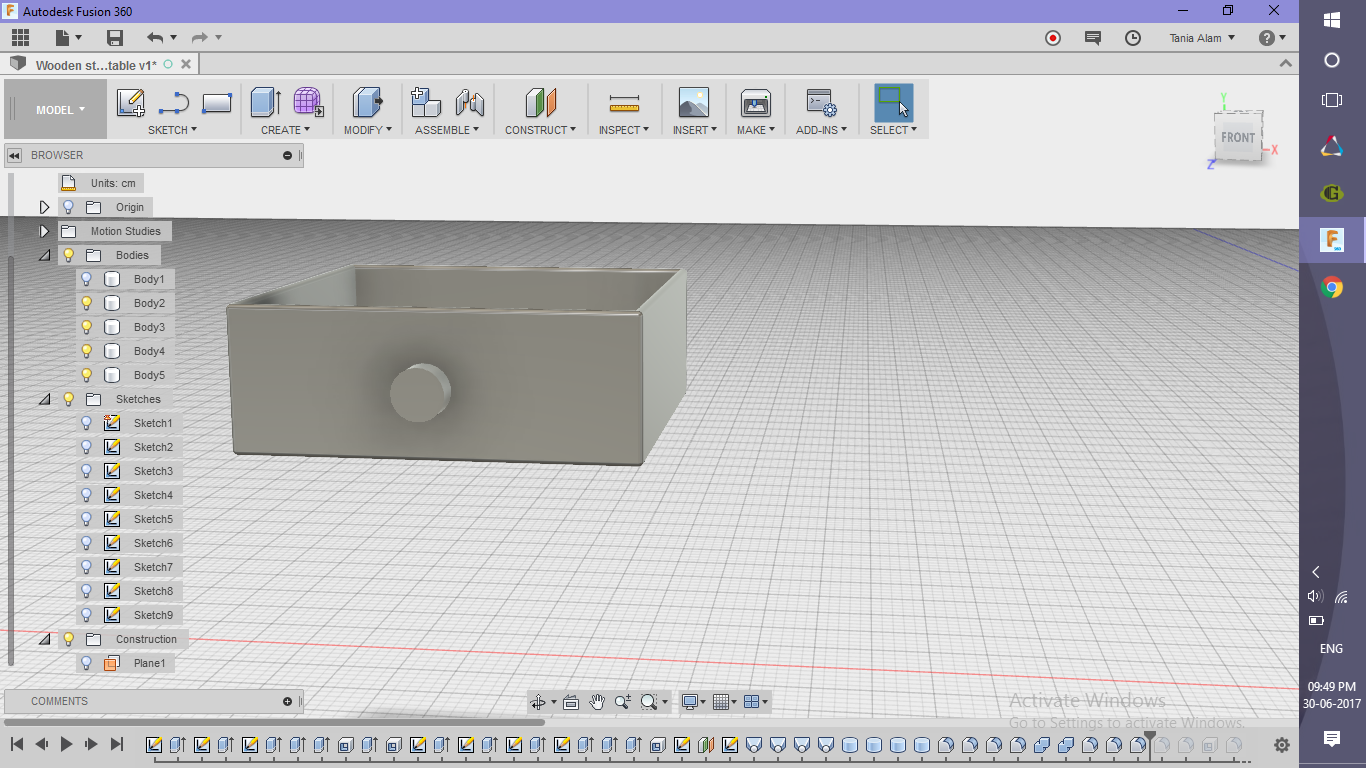
Task: Open the Tania Alam account dropdown
Action: click(x=1202, y=38)
